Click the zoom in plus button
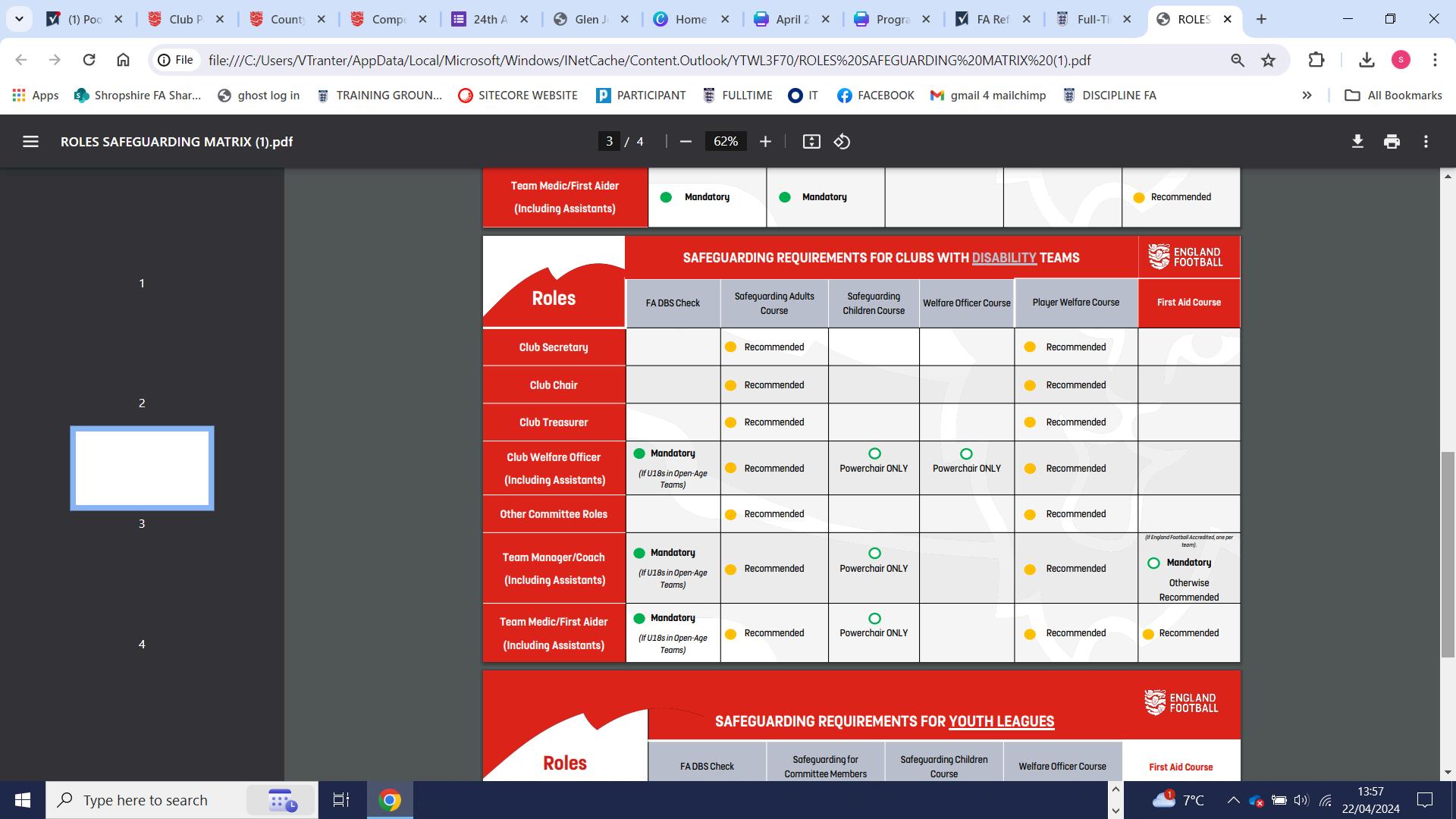This screenshot has height=819, width=1456. click(765, 142)
